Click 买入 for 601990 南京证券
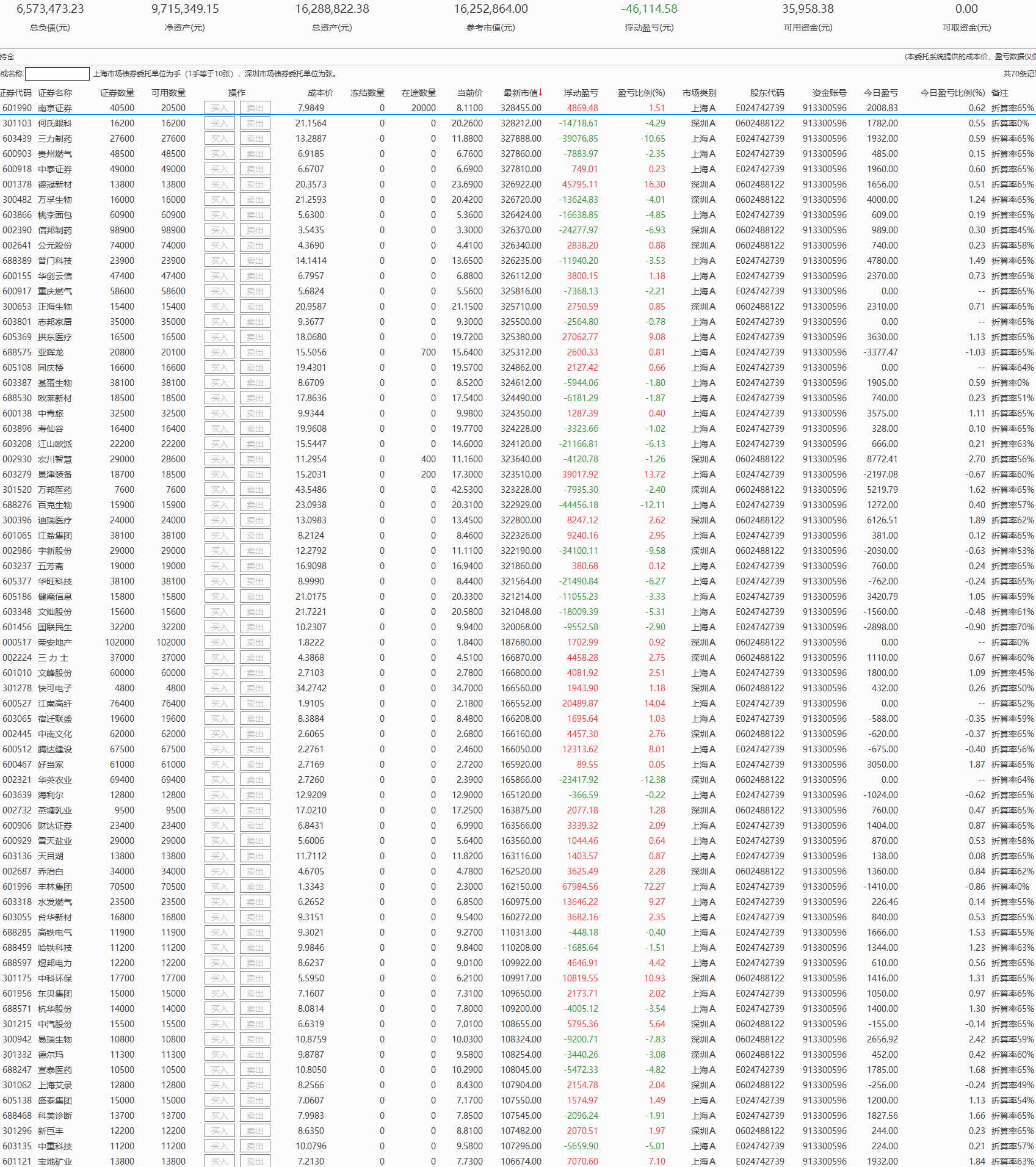 point(220,108)
